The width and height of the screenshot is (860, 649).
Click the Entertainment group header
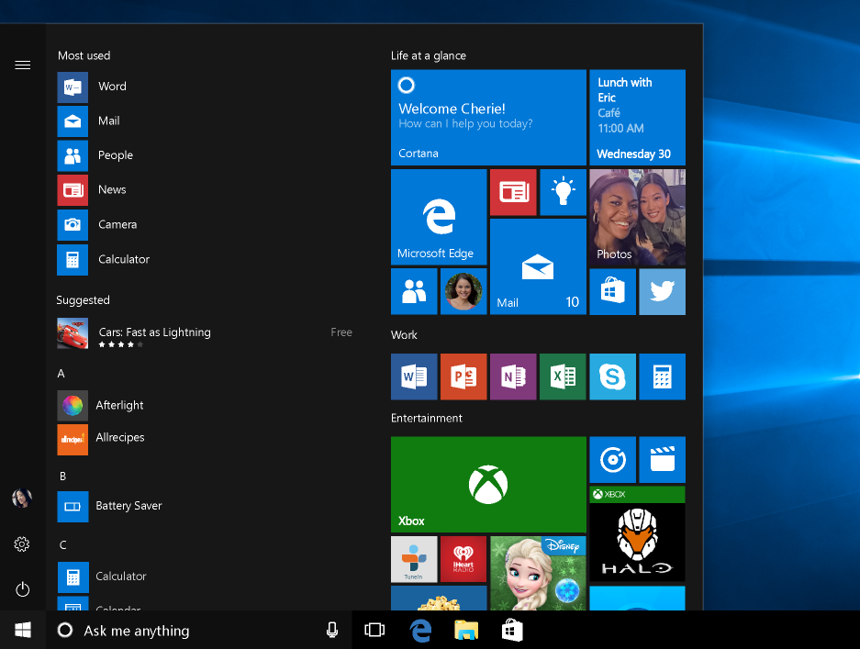click(x=427, y=418)
